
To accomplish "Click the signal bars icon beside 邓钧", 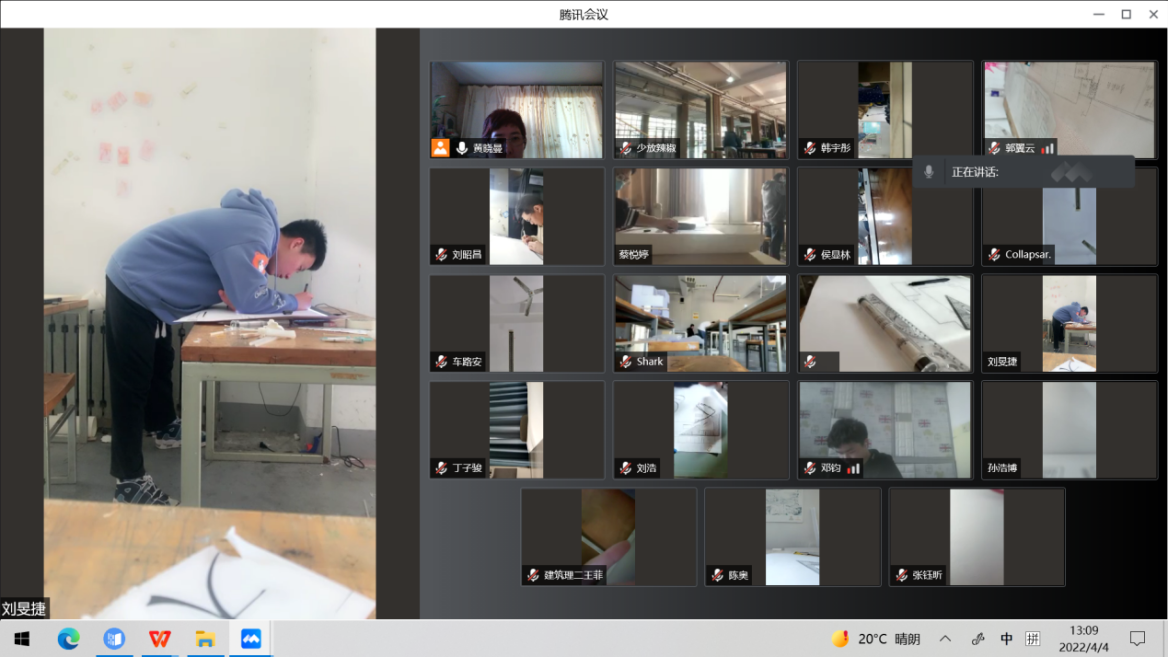I will click(853, 468).
